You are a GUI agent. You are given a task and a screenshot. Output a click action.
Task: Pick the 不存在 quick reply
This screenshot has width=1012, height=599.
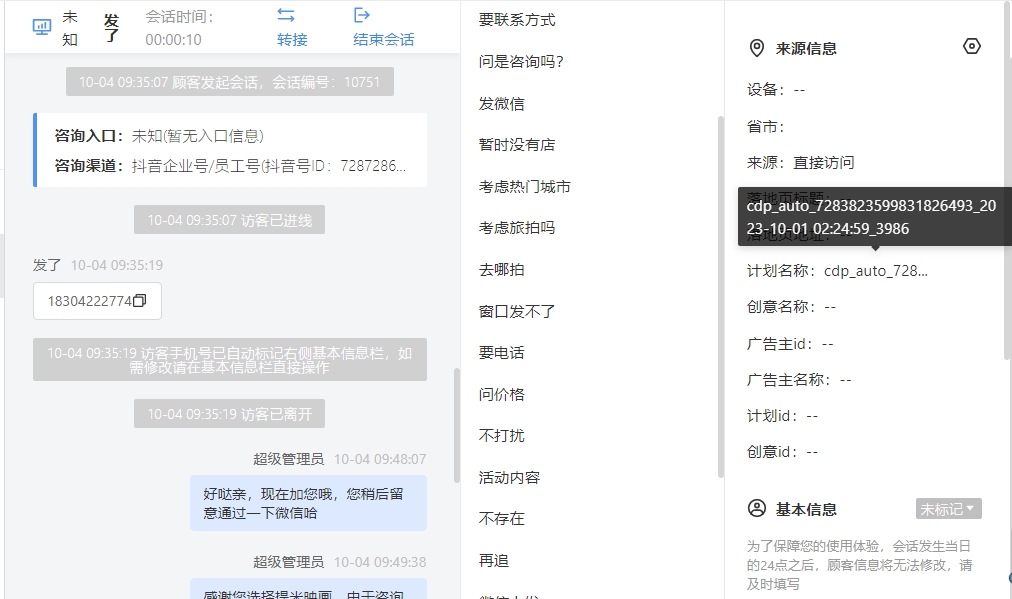501,518
